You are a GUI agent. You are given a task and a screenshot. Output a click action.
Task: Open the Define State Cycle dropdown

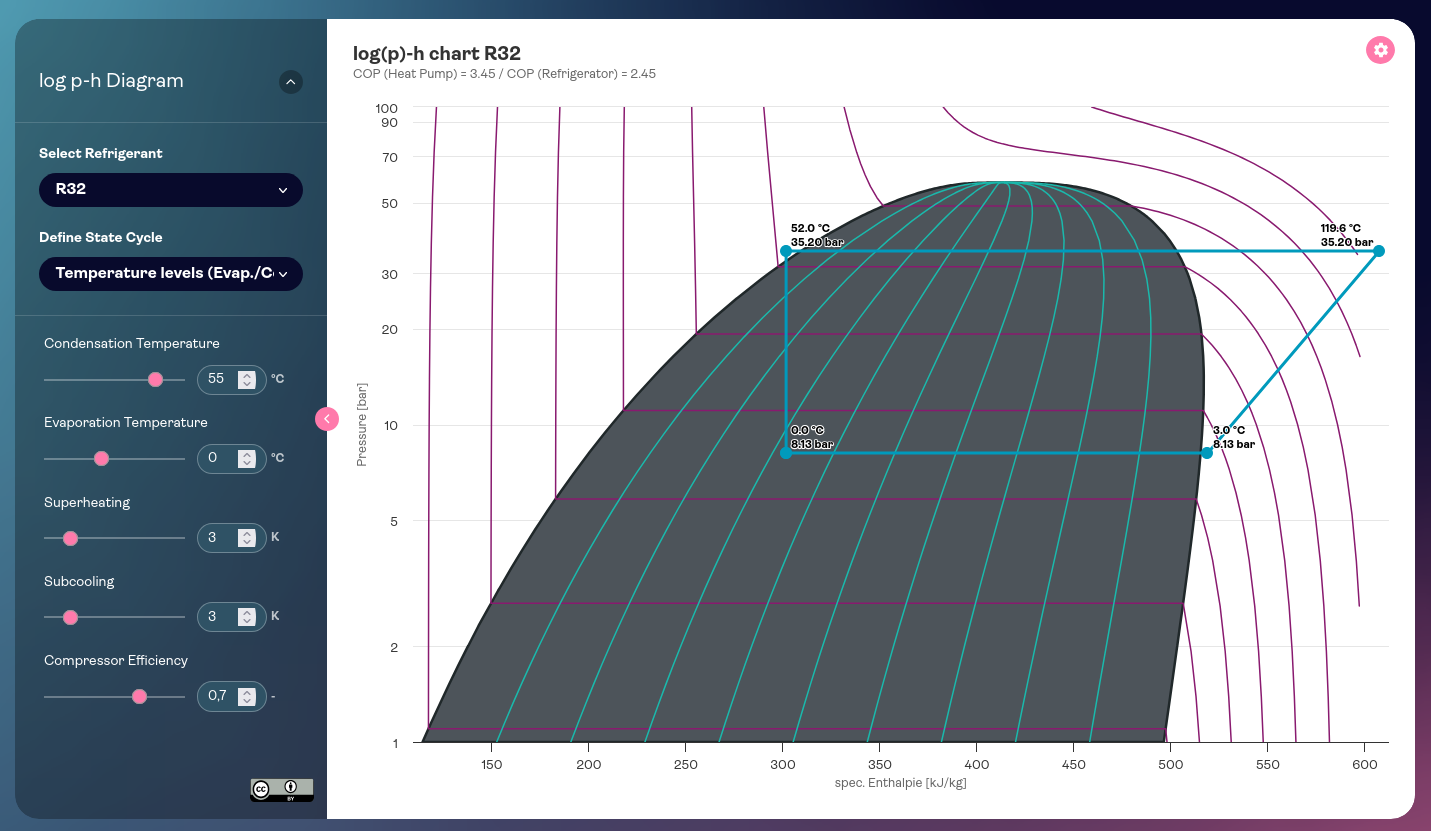tap(170, 274)
